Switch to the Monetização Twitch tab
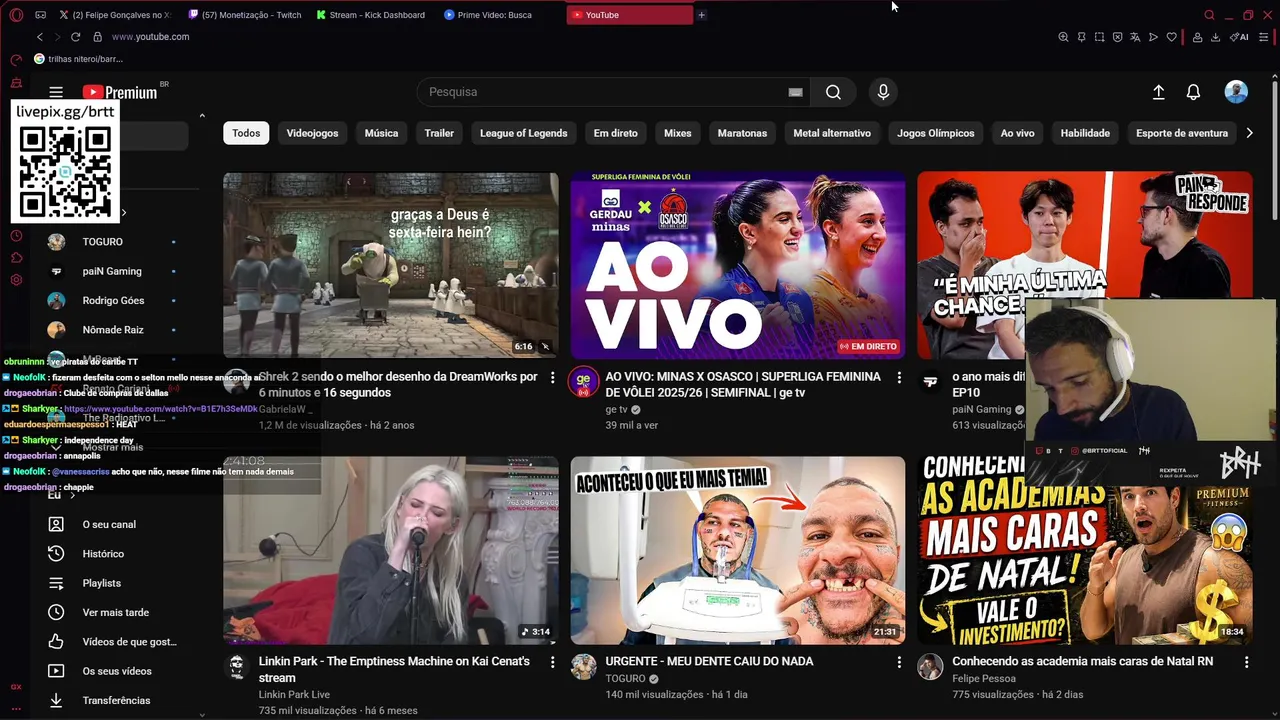This screenshot has height=720, width=1280. click(245, 15)
